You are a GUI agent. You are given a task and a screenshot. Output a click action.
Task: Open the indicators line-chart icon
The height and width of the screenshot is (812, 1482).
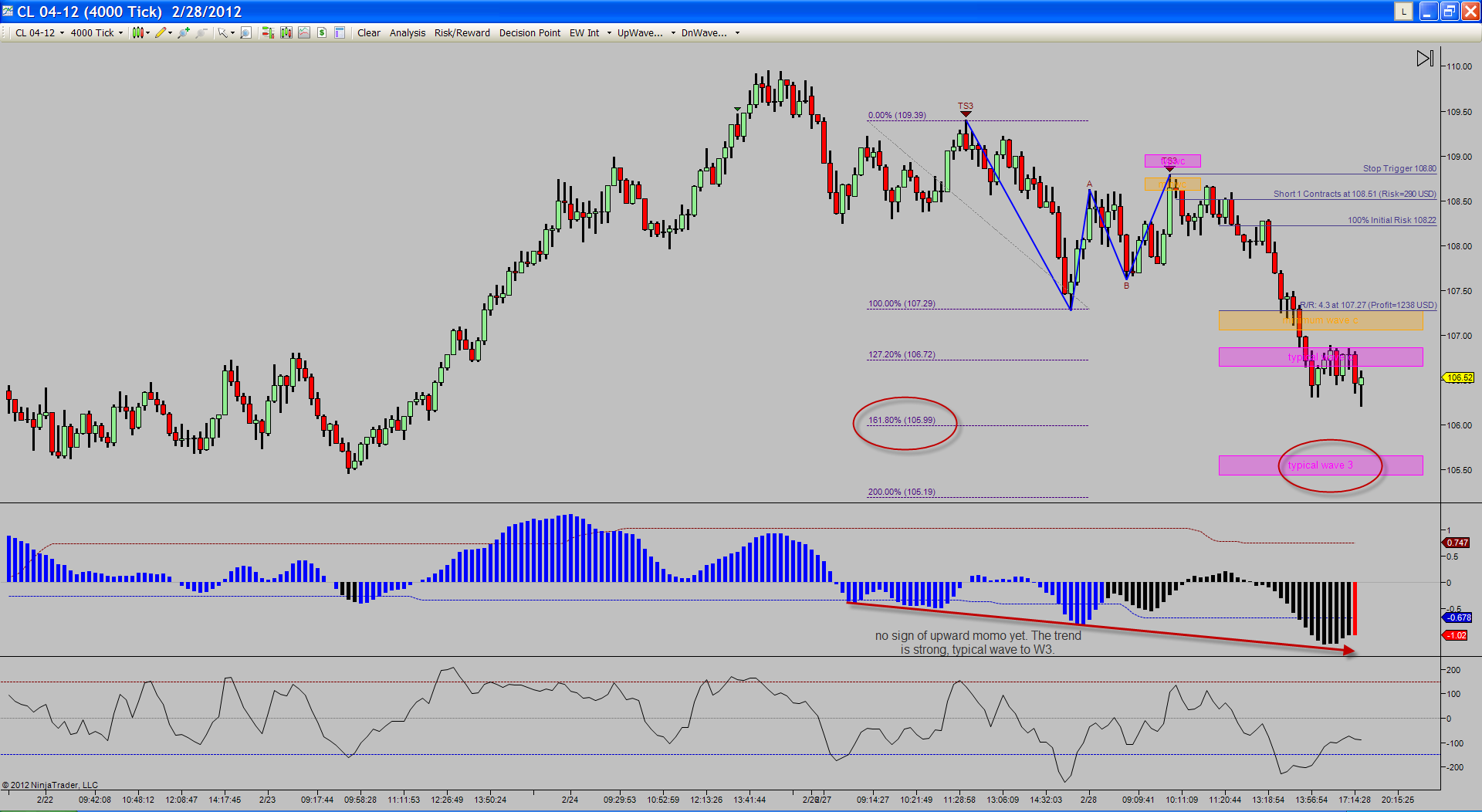pyautogui.click(x=304, y=32)
